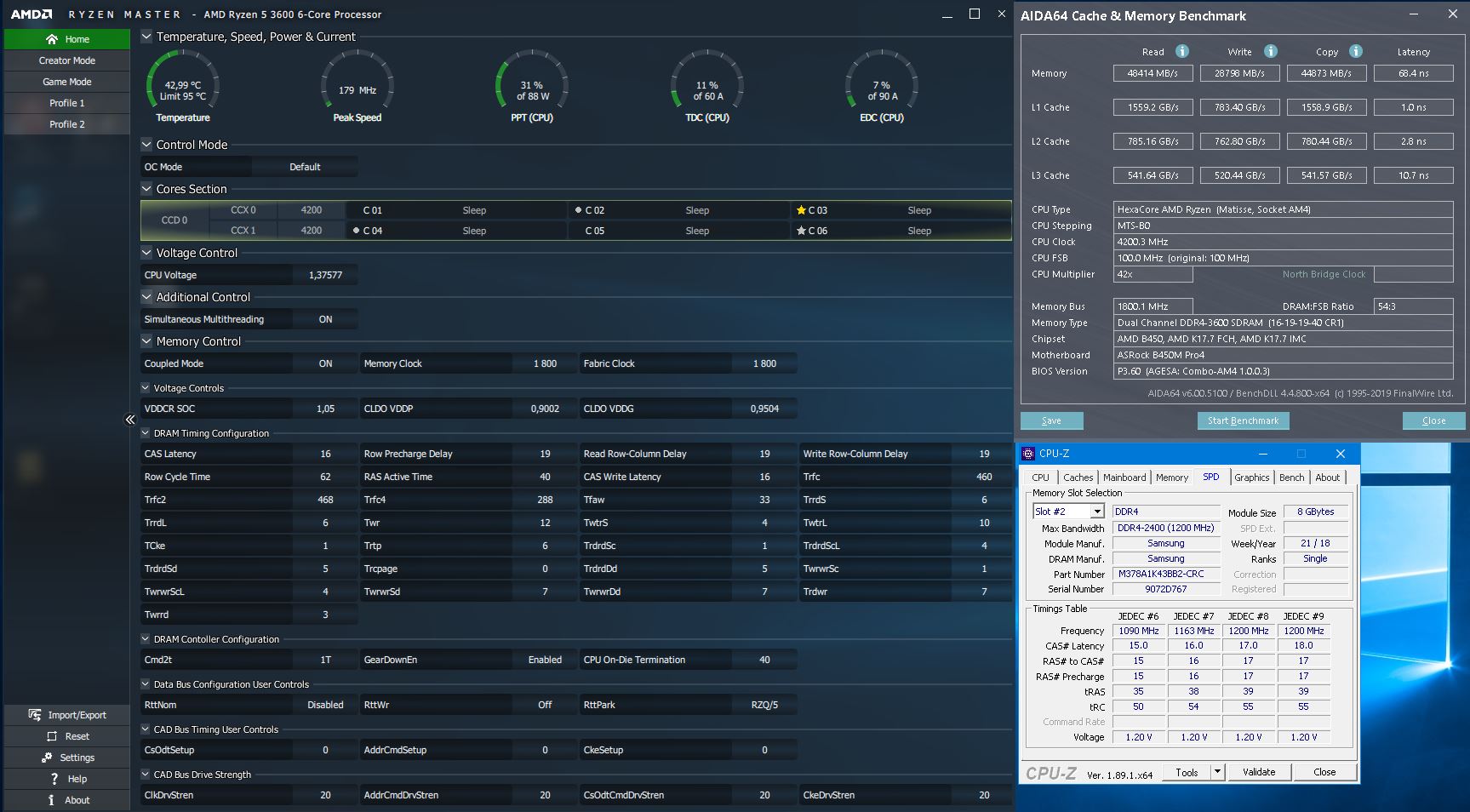Switch to Game Mode
Viewport: 1470px width, 812px height.
pos(67,82)
